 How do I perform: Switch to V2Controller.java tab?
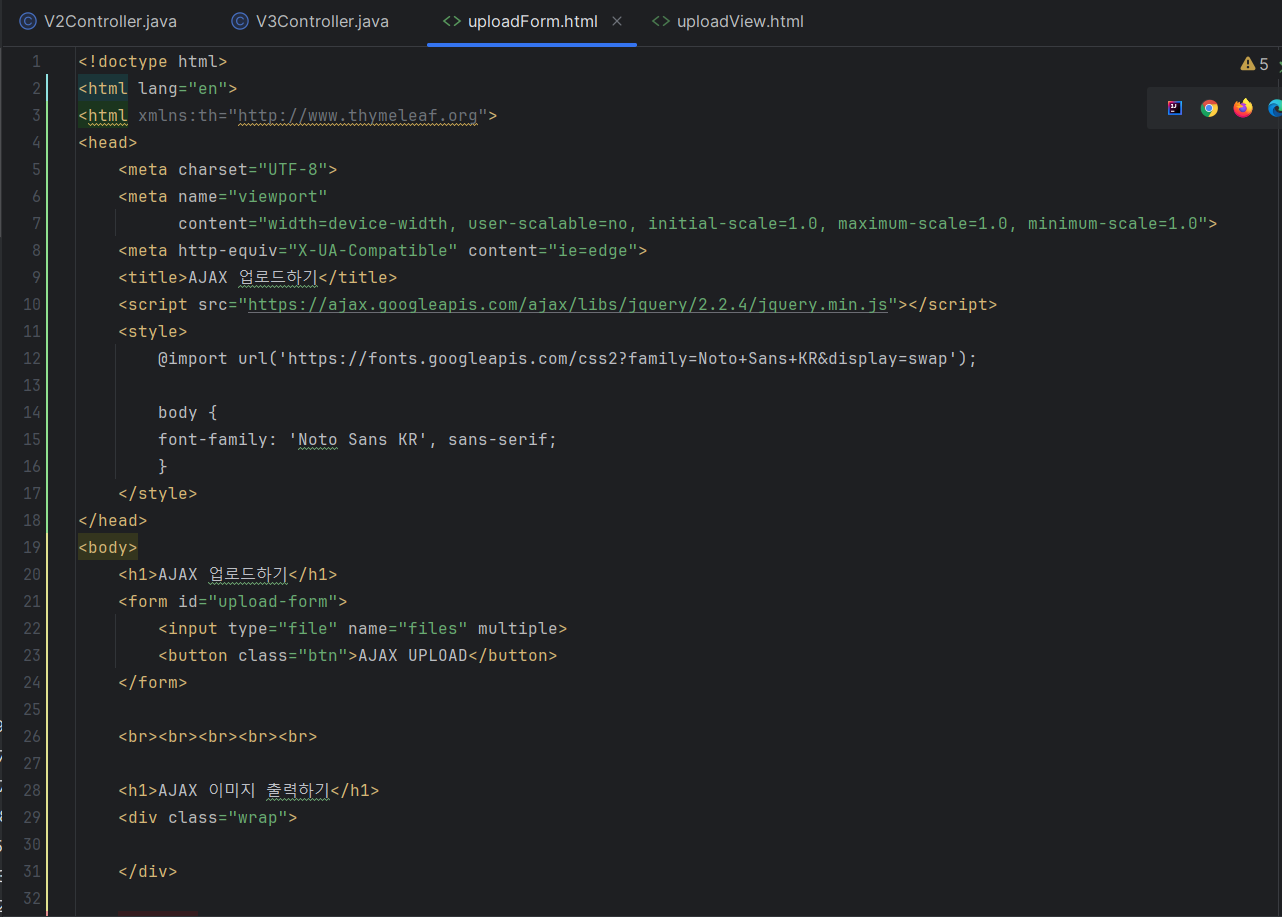pyautogui.click(x=98, y=21)
